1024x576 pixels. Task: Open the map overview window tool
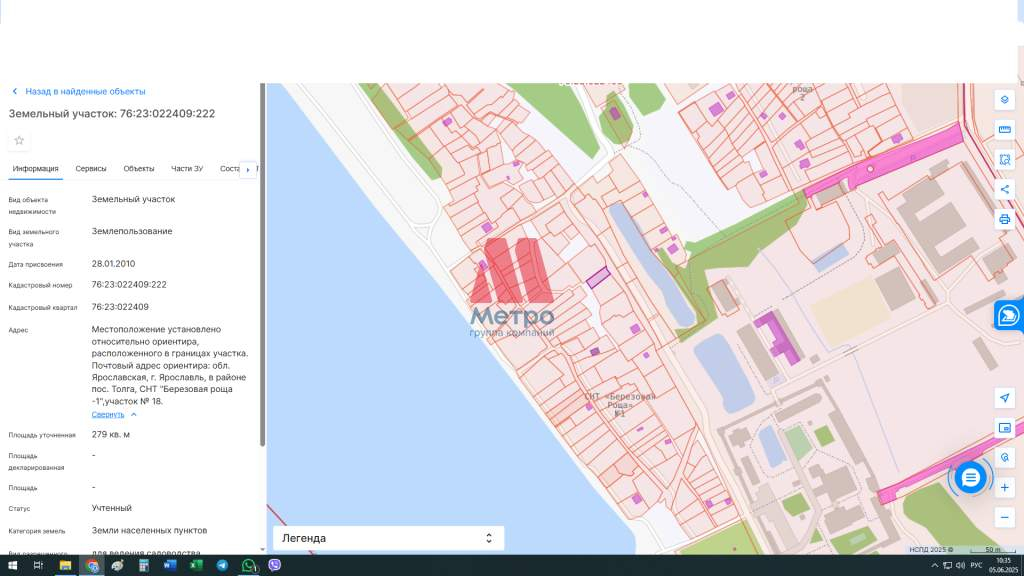1004,428
